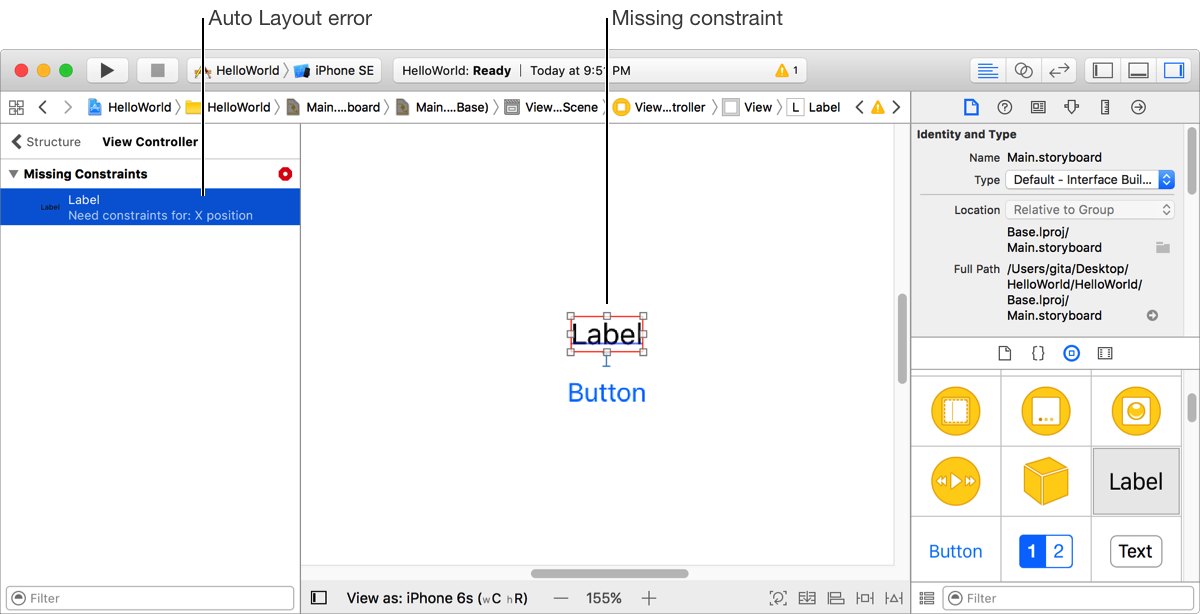Show the Assistant editor
This screenshot has width=1200, height=614.
coord(1023,70)
